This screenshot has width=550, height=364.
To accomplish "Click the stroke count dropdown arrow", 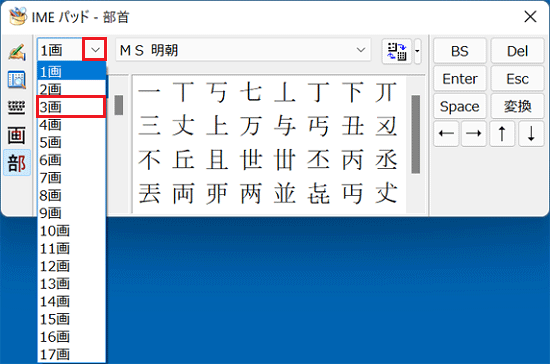I will coord(95,50).
